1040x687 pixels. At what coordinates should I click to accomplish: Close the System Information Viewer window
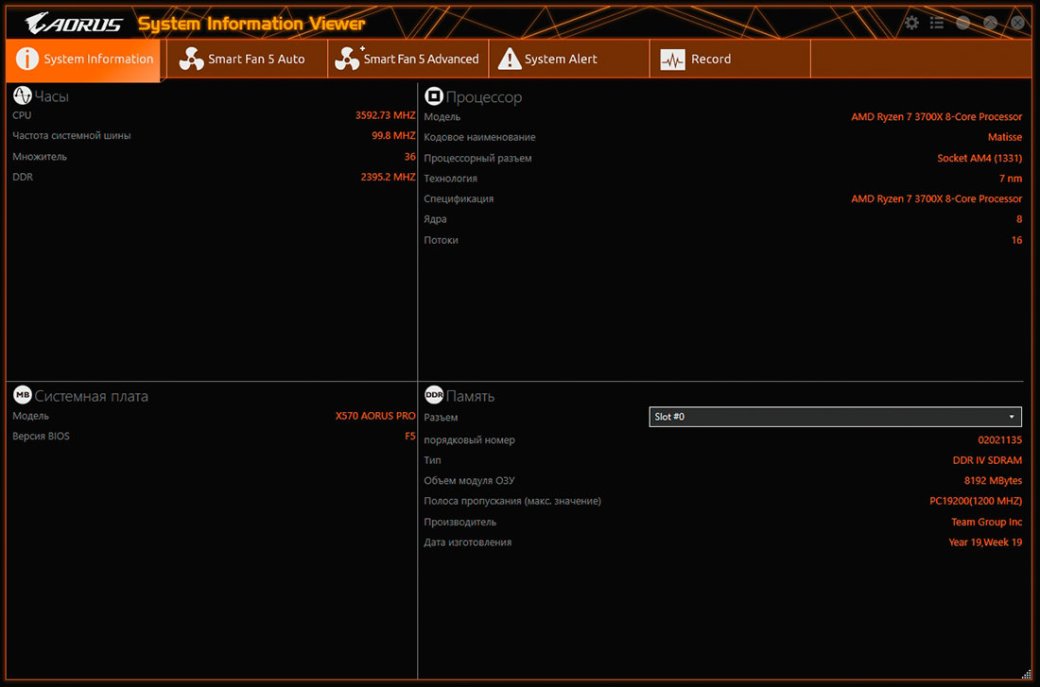point(1017,23)
